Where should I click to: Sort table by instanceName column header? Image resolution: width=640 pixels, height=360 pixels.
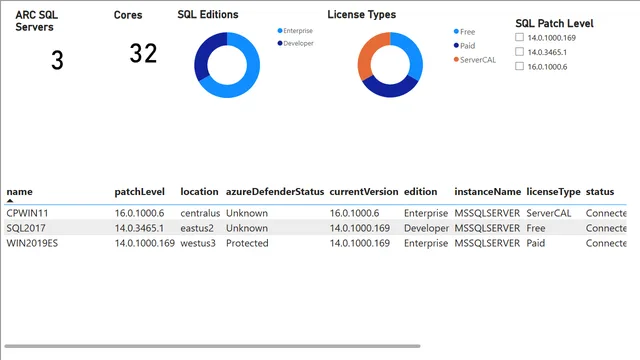(487, 191)
